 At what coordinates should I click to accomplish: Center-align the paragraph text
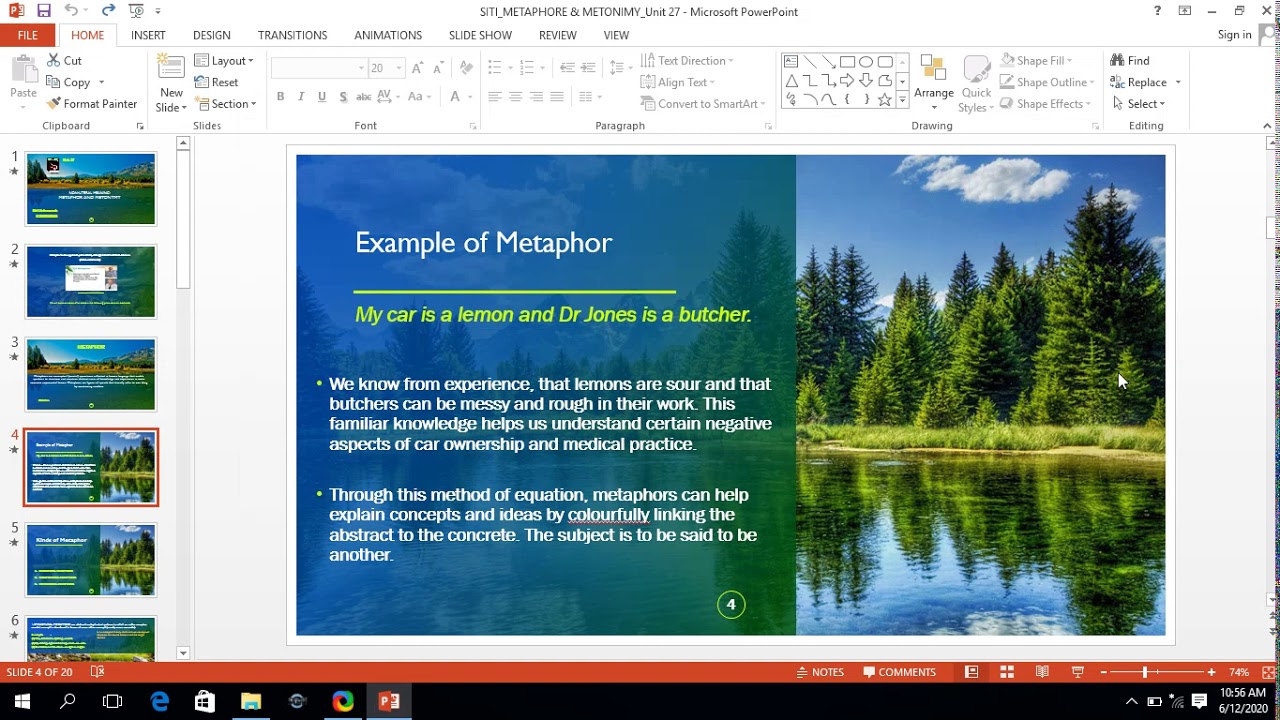click(x=515, y=97)
